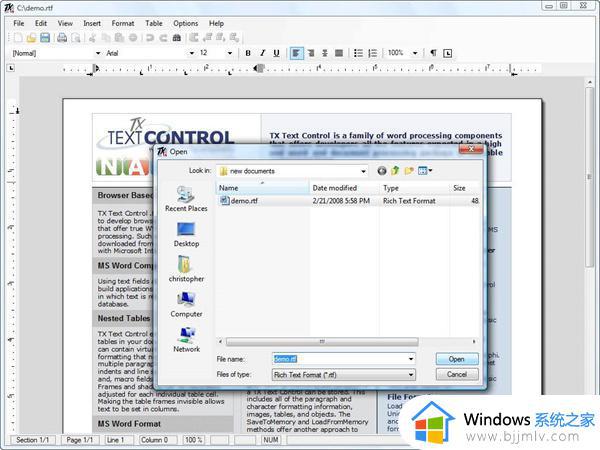Click the tab type selector at the ruler's left end
The width and height of the screenshot is (600, 450).
coord(11,68)
